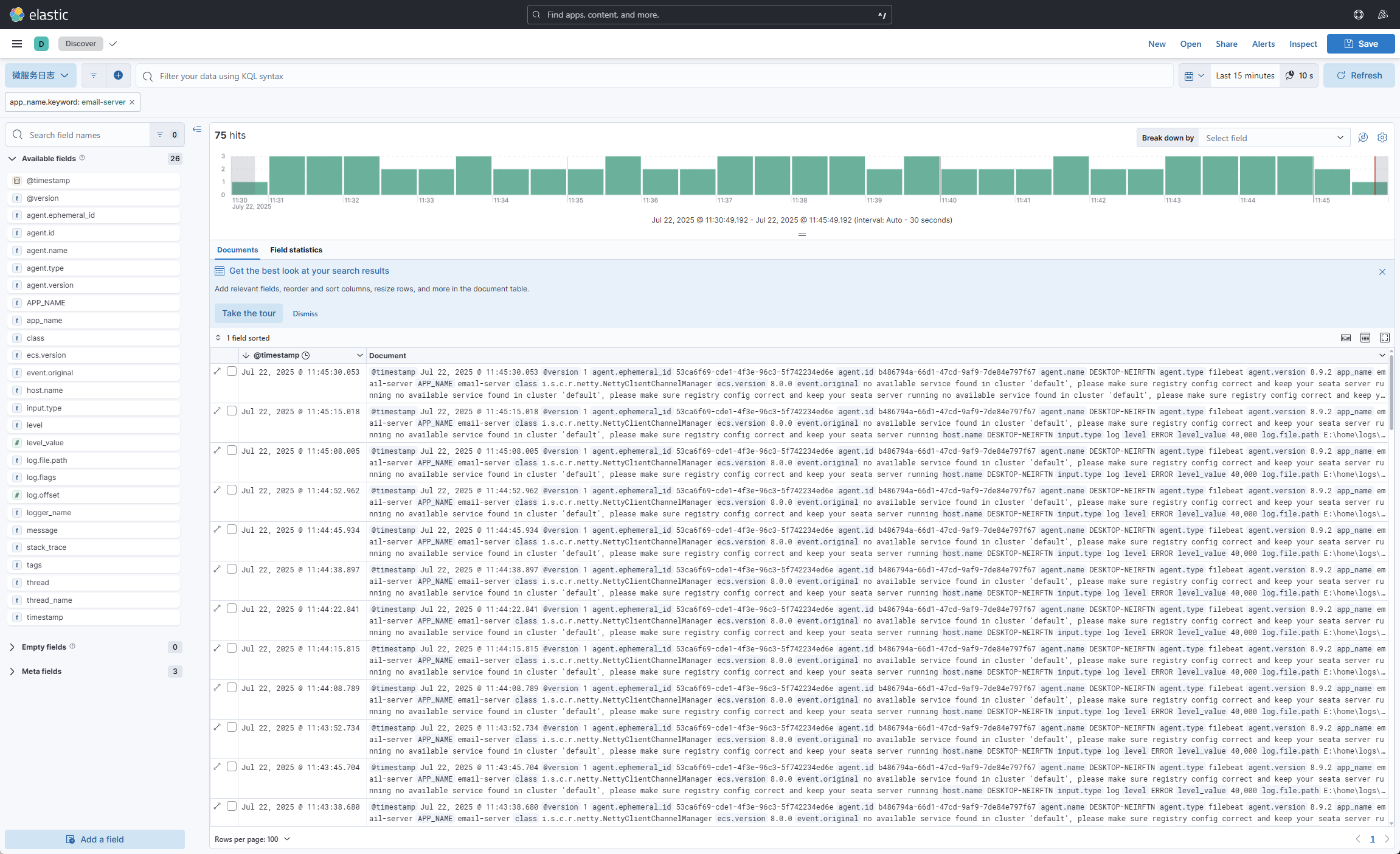
Task: Click New in the top menu
Action: [x=1157, y=44]
